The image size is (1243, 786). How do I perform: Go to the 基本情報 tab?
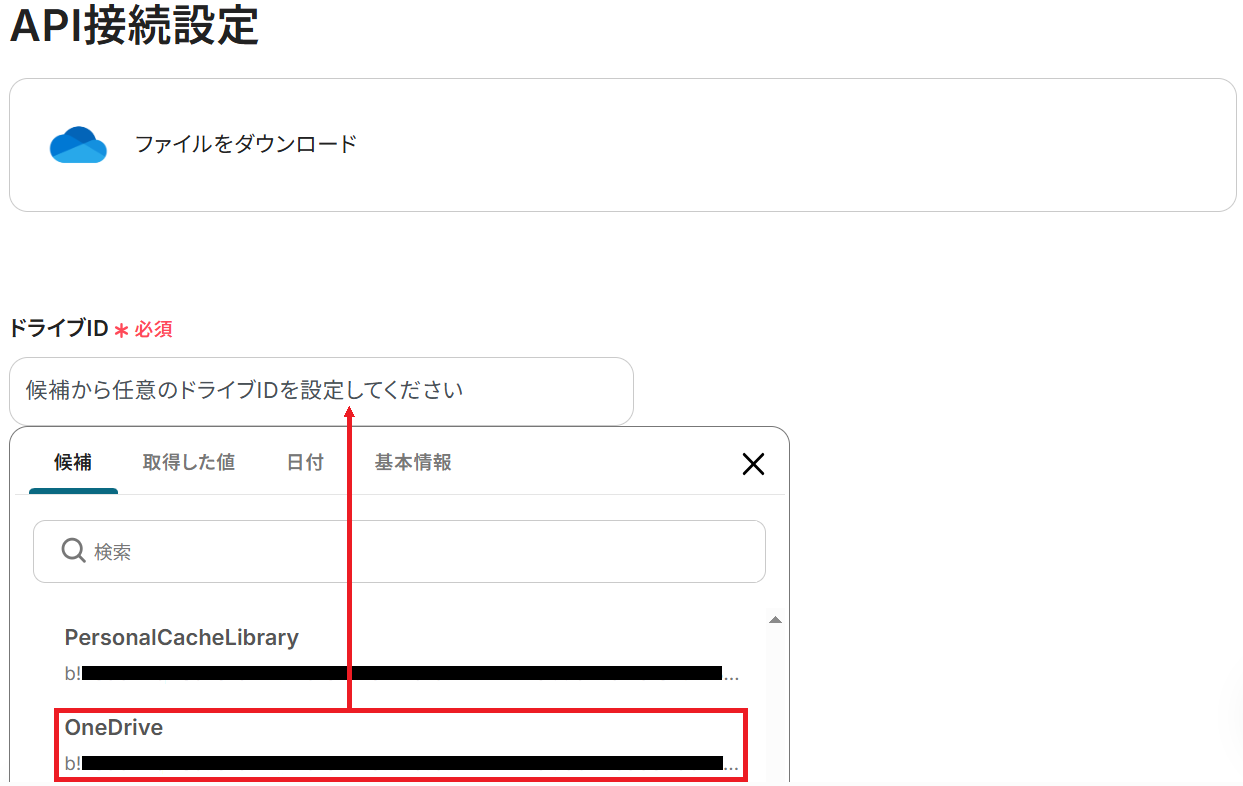point(413,462)
